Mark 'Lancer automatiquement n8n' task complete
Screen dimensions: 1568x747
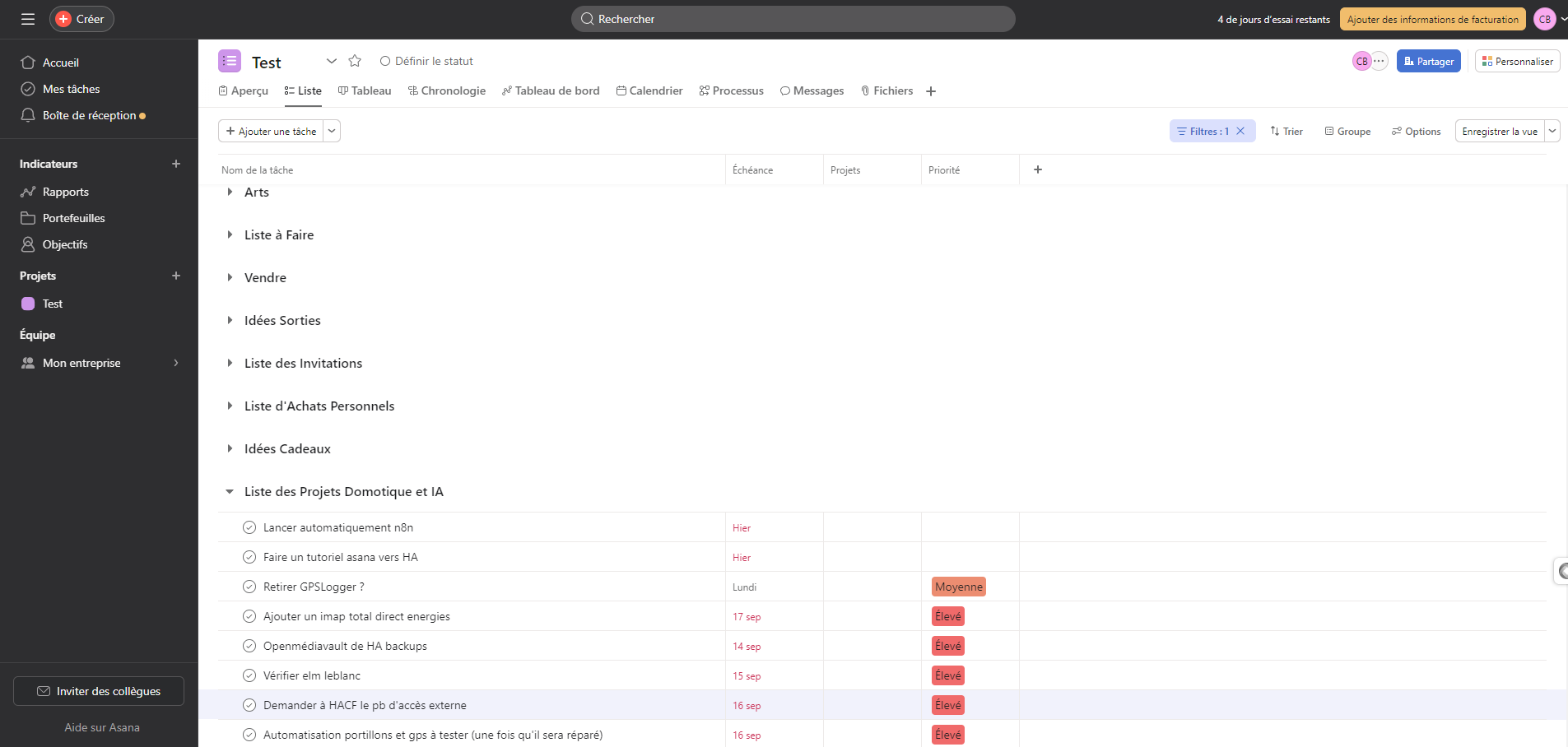click(249, 527)
